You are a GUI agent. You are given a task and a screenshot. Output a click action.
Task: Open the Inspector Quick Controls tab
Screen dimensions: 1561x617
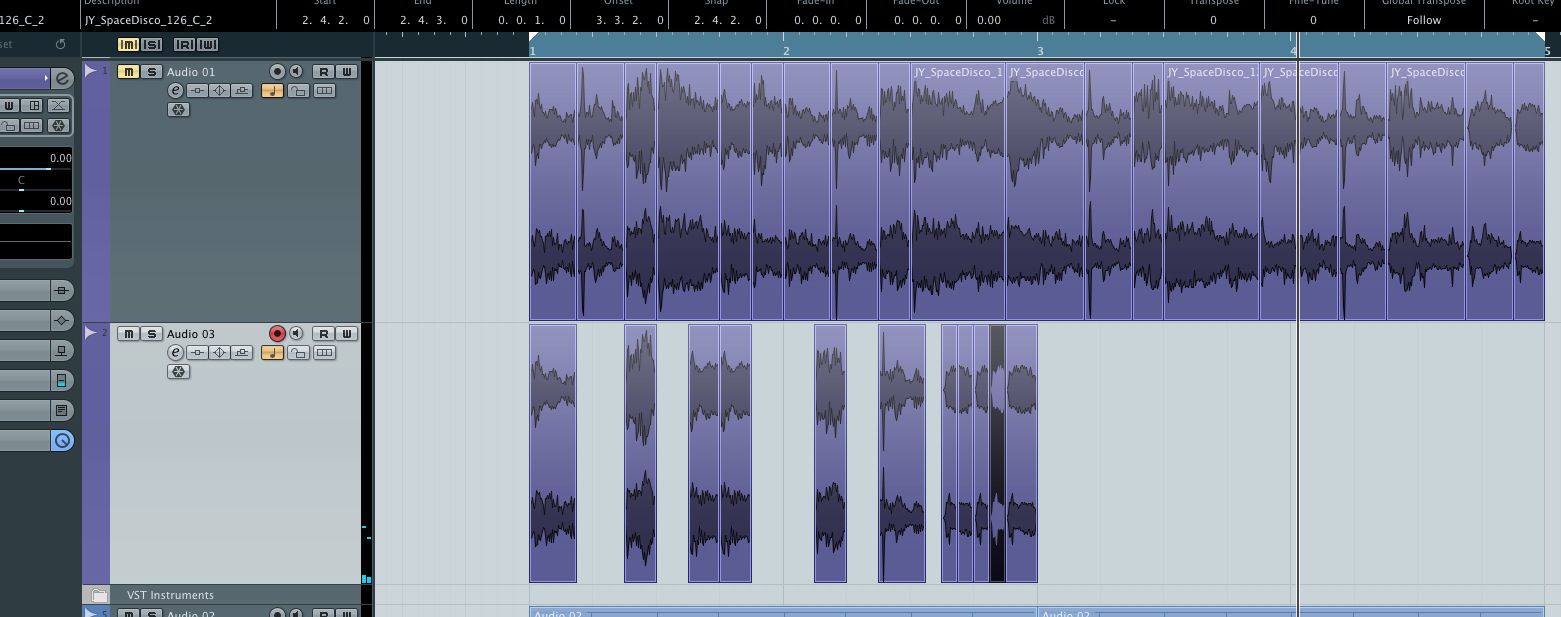[62, 440]
